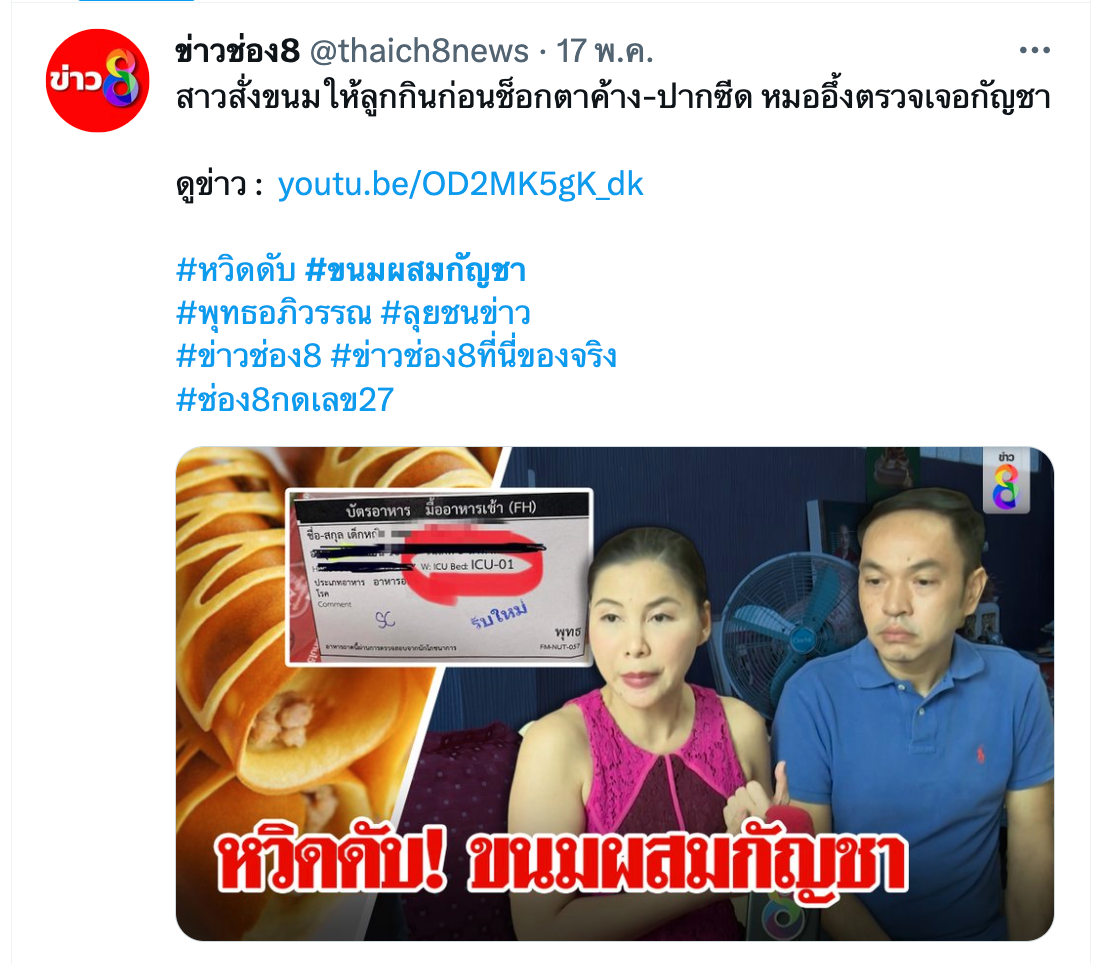Open the #ลุยชนข่าว hashtag
Viewport: 1118px width, 964px height.
click(456, 314)
